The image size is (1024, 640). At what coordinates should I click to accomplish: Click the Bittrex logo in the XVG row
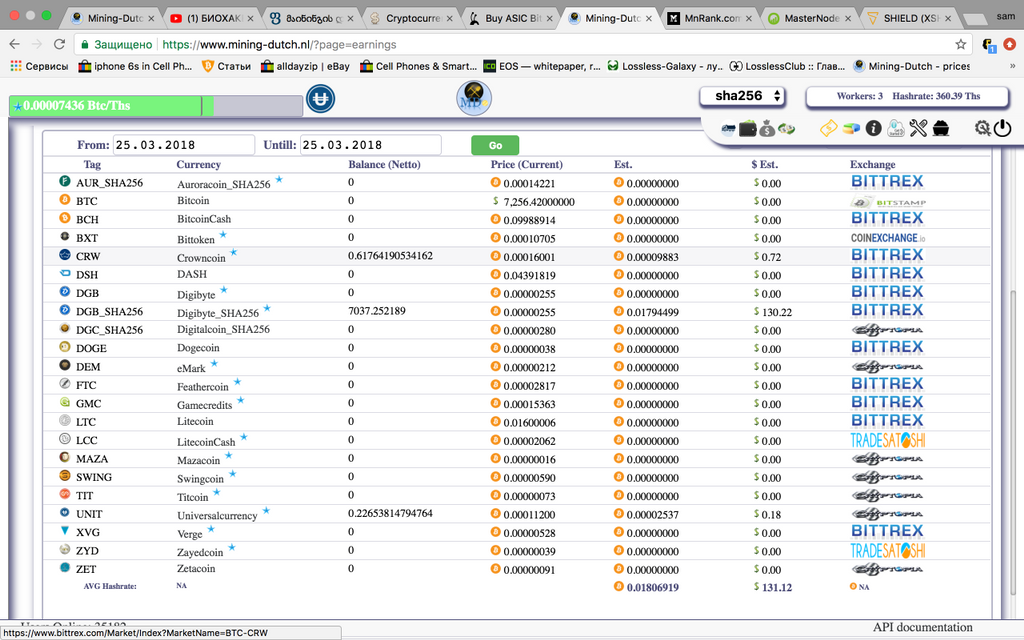pyautogui.click(x=887, y=531)
